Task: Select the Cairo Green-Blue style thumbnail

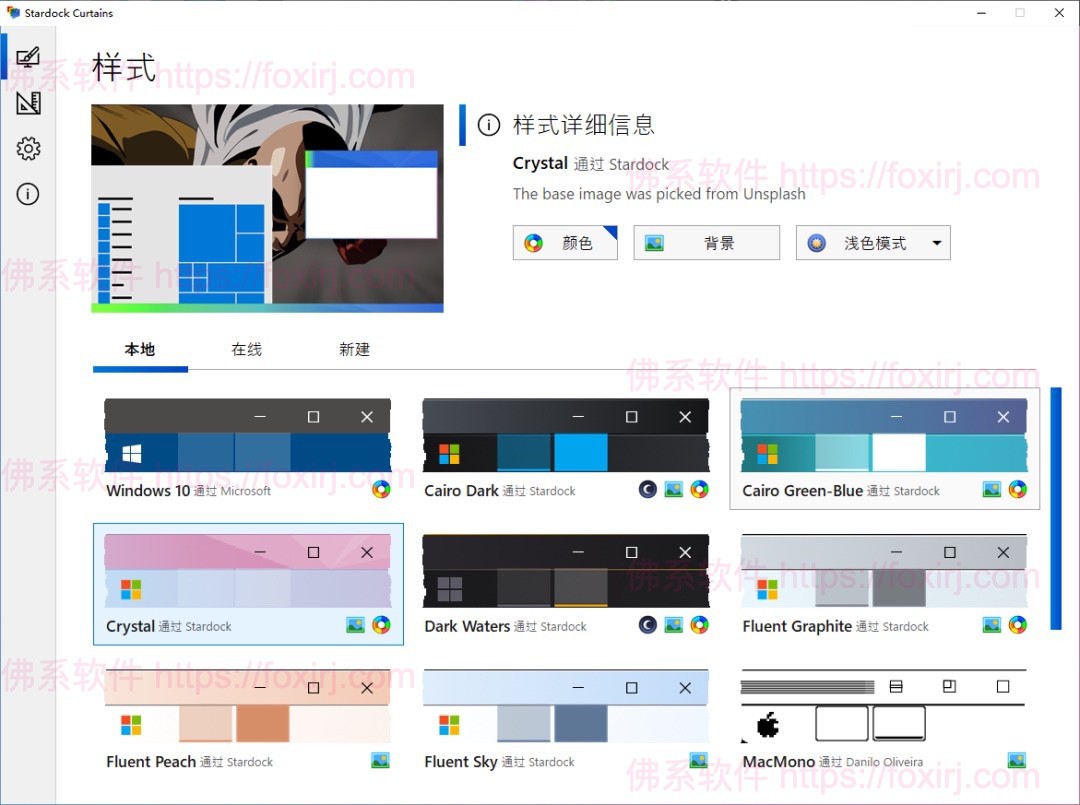Action: pos(884,435)
